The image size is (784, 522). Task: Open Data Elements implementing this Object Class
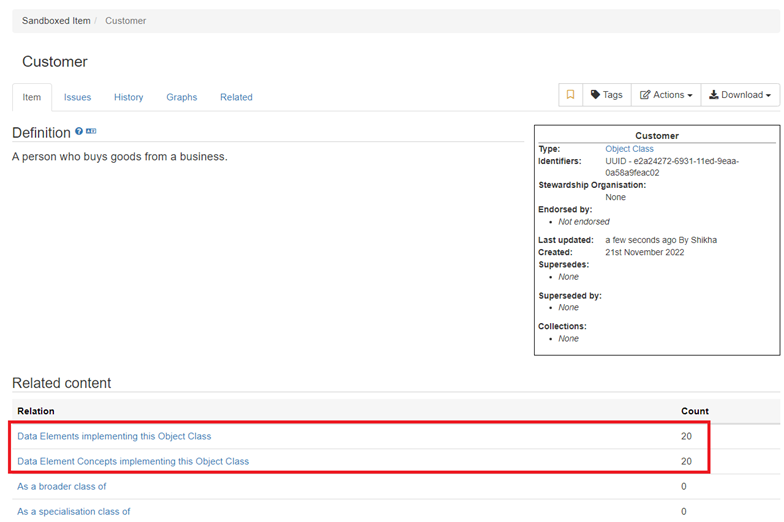(x=114, y=436)
